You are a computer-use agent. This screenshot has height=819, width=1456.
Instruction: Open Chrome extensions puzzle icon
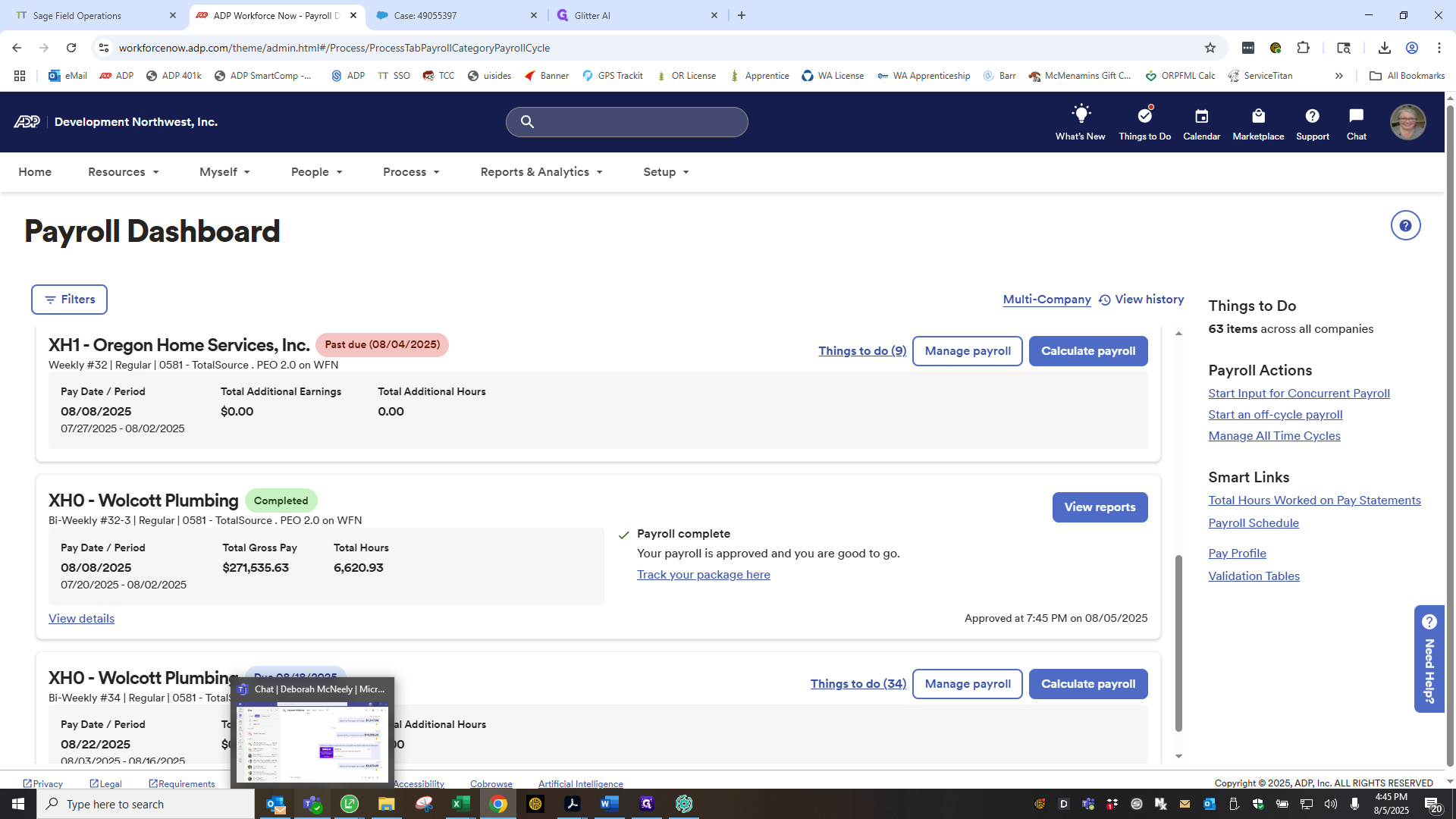(x=1303, y=48)
